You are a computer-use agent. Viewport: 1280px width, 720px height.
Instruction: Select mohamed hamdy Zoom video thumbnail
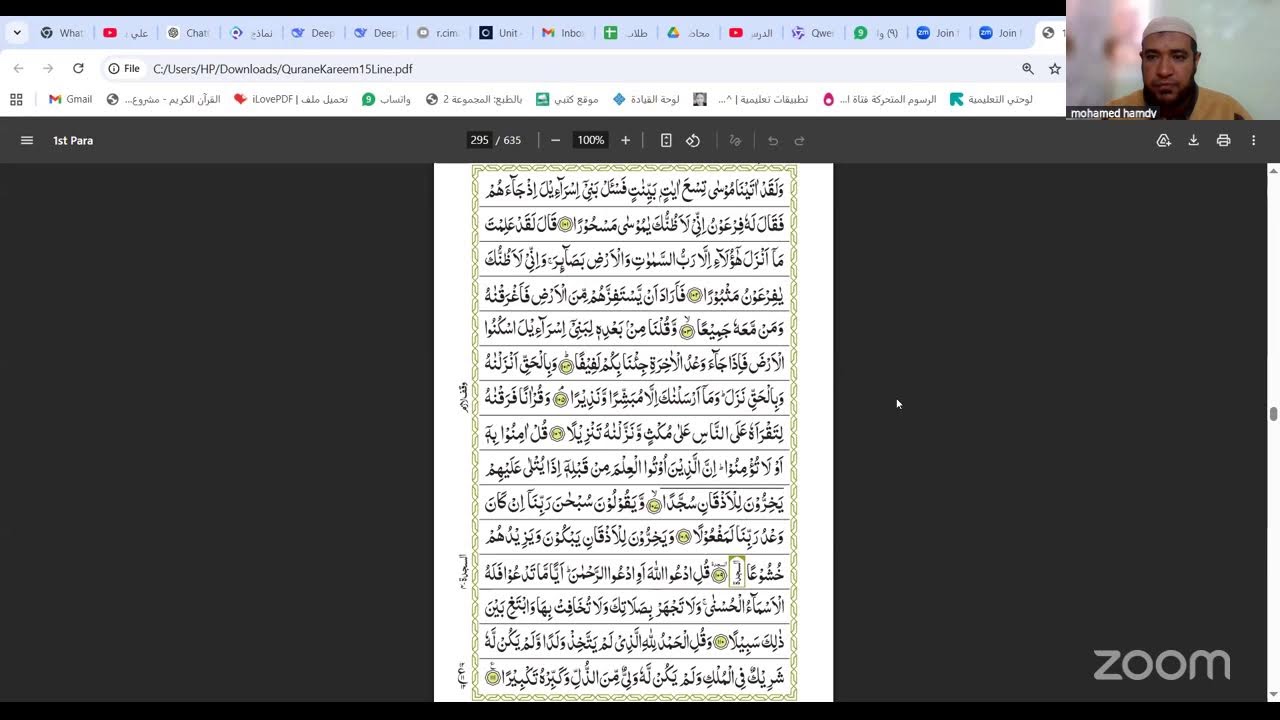(1173, 60)
